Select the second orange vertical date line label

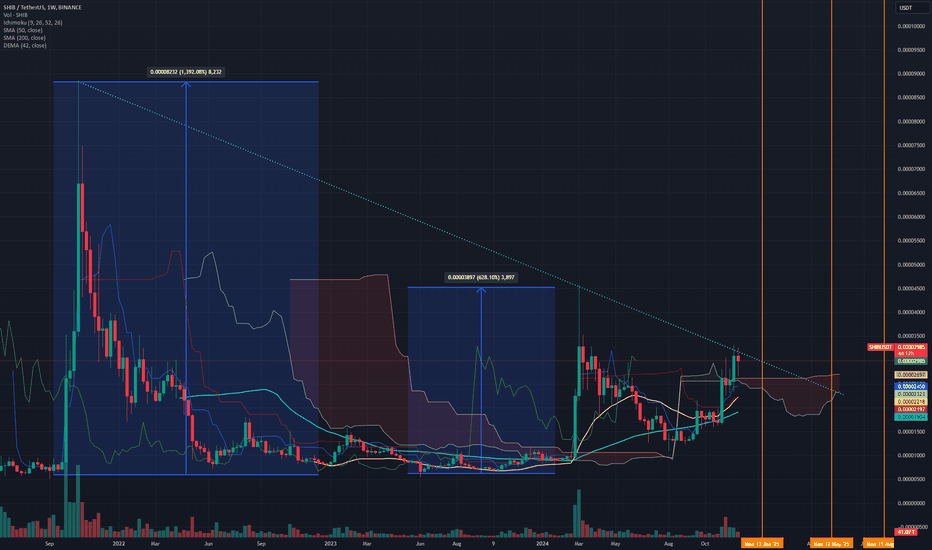point(832,543)
